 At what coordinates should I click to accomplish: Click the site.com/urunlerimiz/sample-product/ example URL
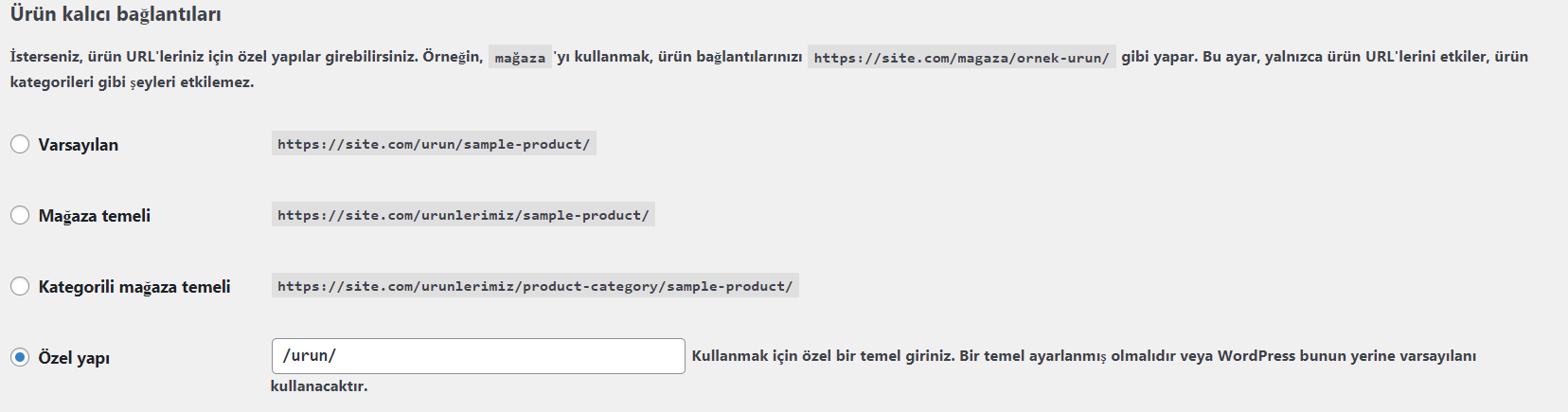tap(463, 215)
